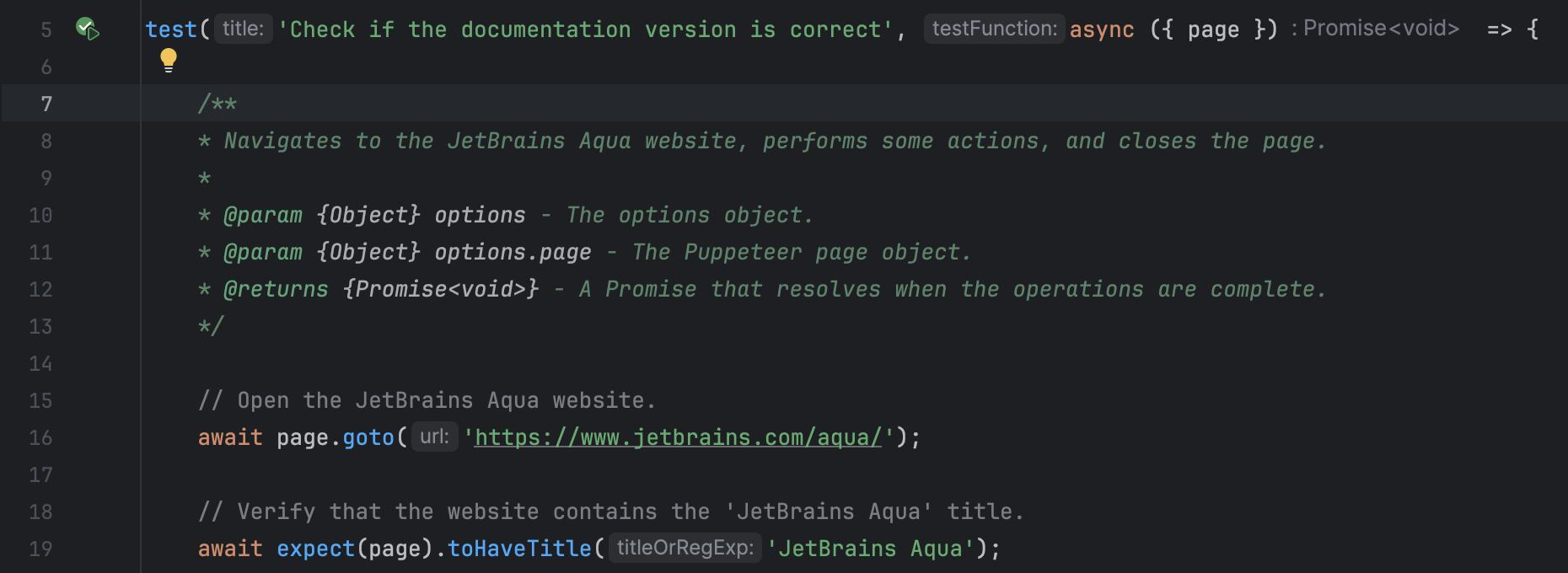
Task: Click the 'expect' function name
Action: tap(315, 549)
